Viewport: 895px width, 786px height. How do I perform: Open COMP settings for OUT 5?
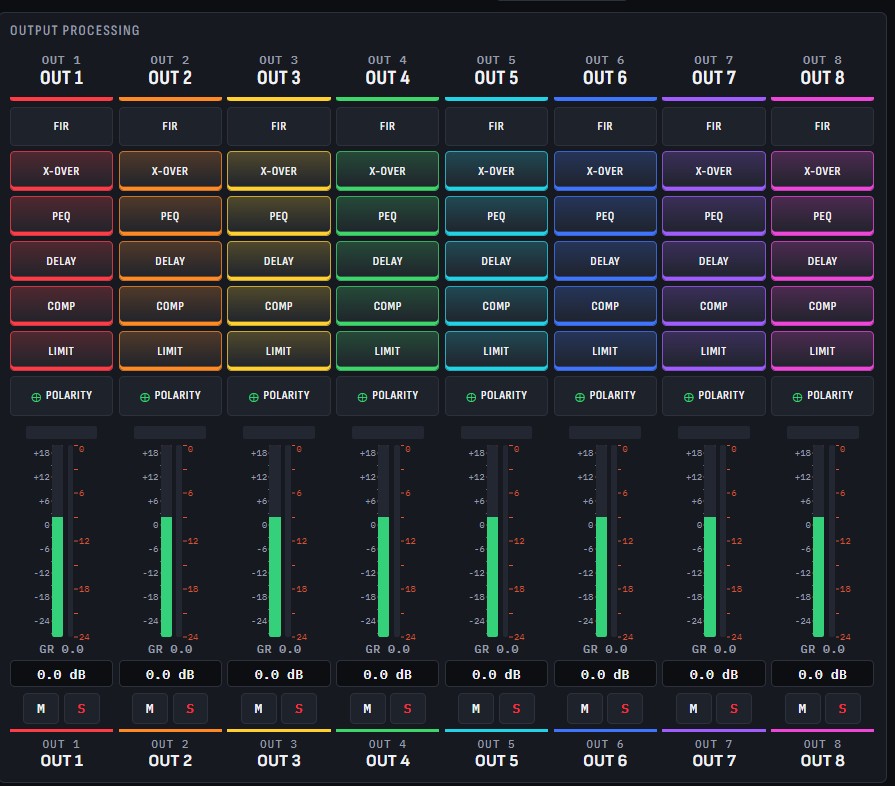pyautogui.click(x=496, y=306)
